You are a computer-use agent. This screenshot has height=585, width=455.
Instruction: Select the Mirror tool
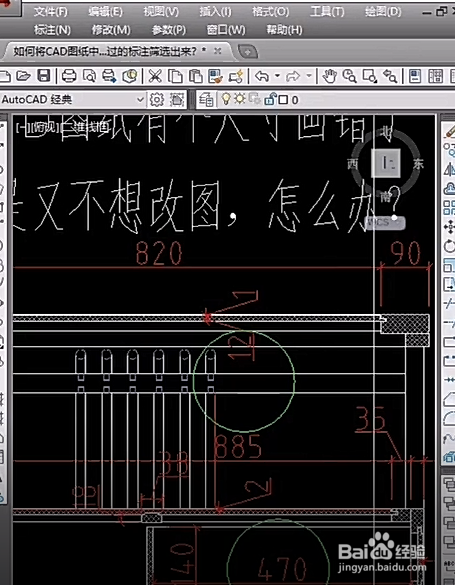pyautogui.click(x=449, y=169)
